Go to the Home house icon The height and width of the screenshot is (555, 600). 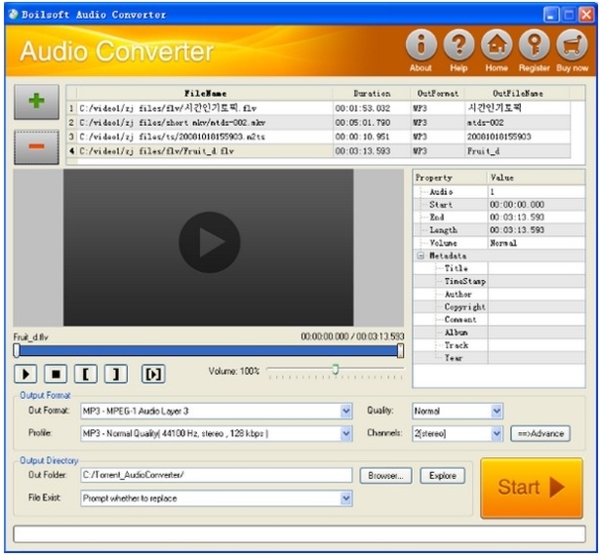point(496,45)
